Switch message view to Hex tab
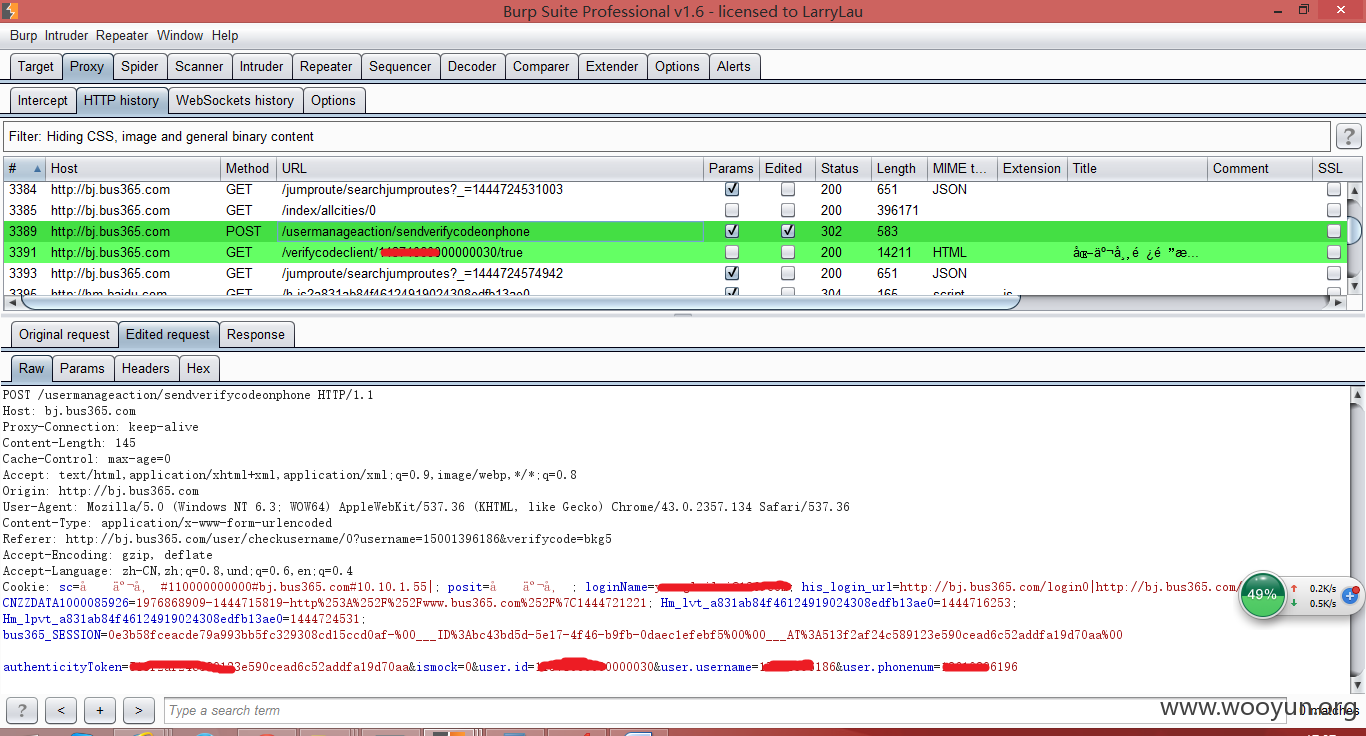 (x=199, y=368)
